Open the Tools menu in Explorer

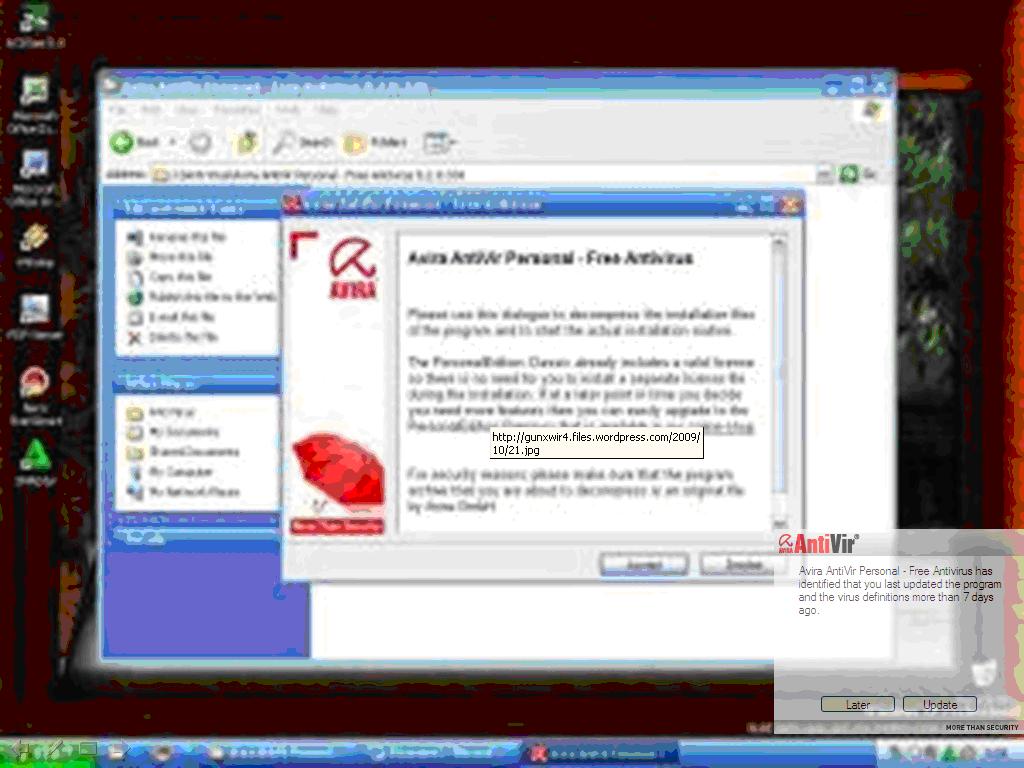(x=287, y=109)
